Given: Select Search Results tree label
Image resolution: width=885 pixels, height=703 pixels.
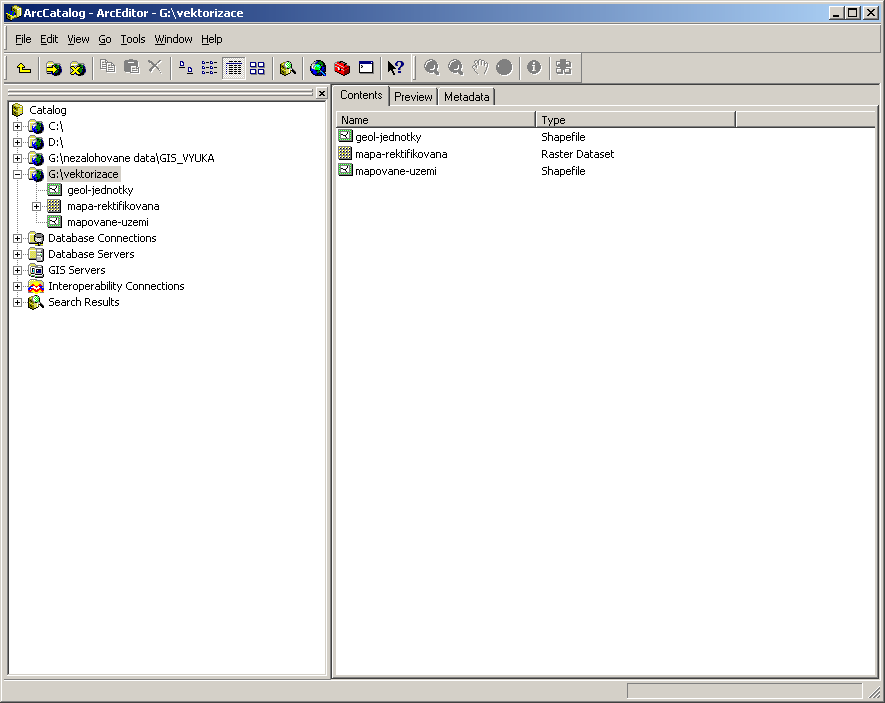Looking at the screenshot, I should pyautogui.click(x=84, y=302).
